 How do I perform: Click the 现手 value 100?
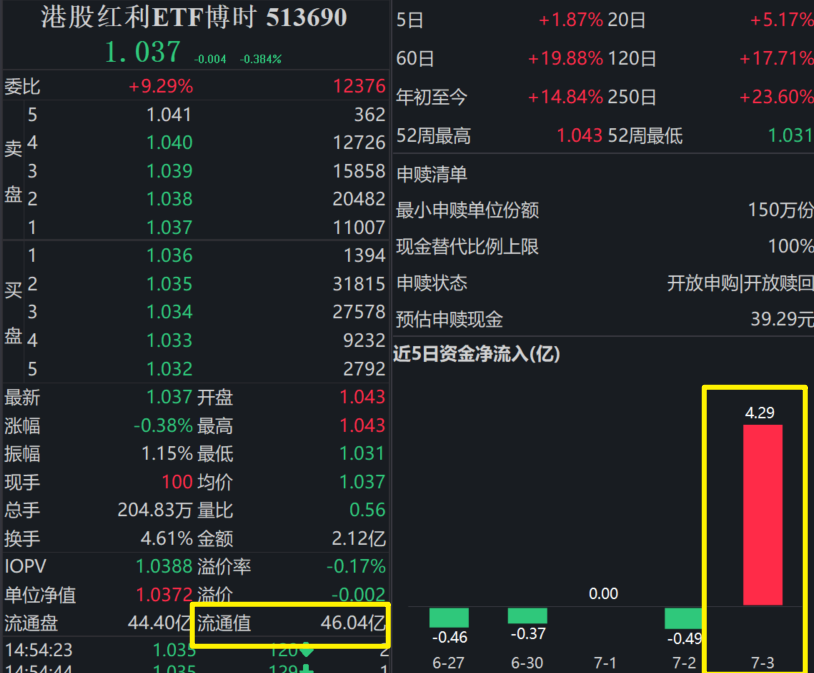tap(177, 482)
